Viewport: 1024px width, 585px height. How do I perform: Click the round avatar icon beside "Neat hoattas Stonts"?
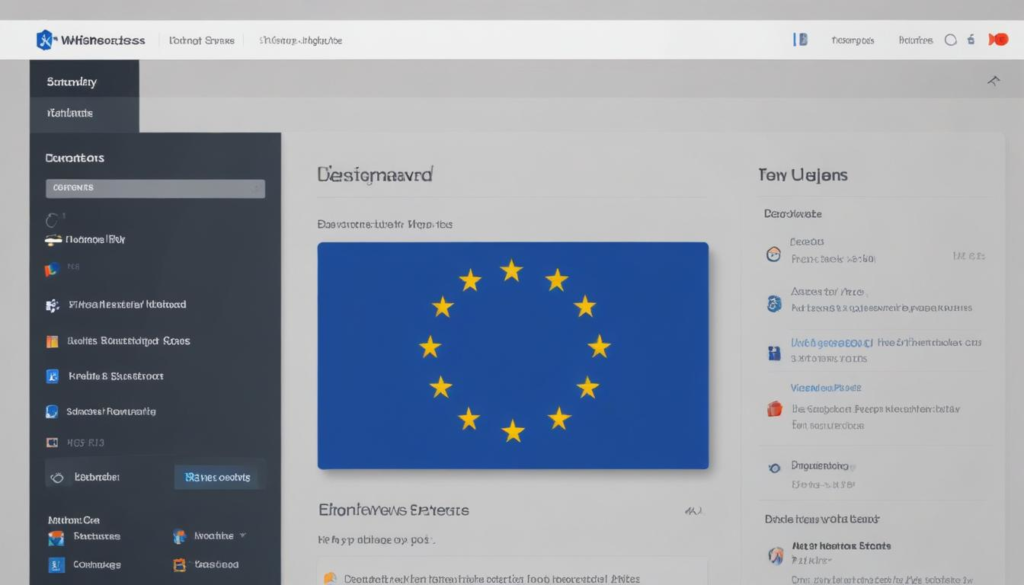(x=775, y=555)
